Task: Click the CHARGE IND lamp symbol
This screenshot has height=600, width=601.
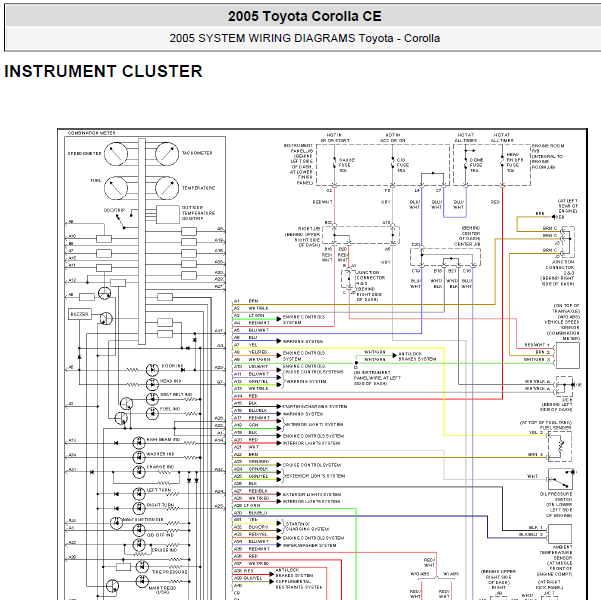Action: 139,472
